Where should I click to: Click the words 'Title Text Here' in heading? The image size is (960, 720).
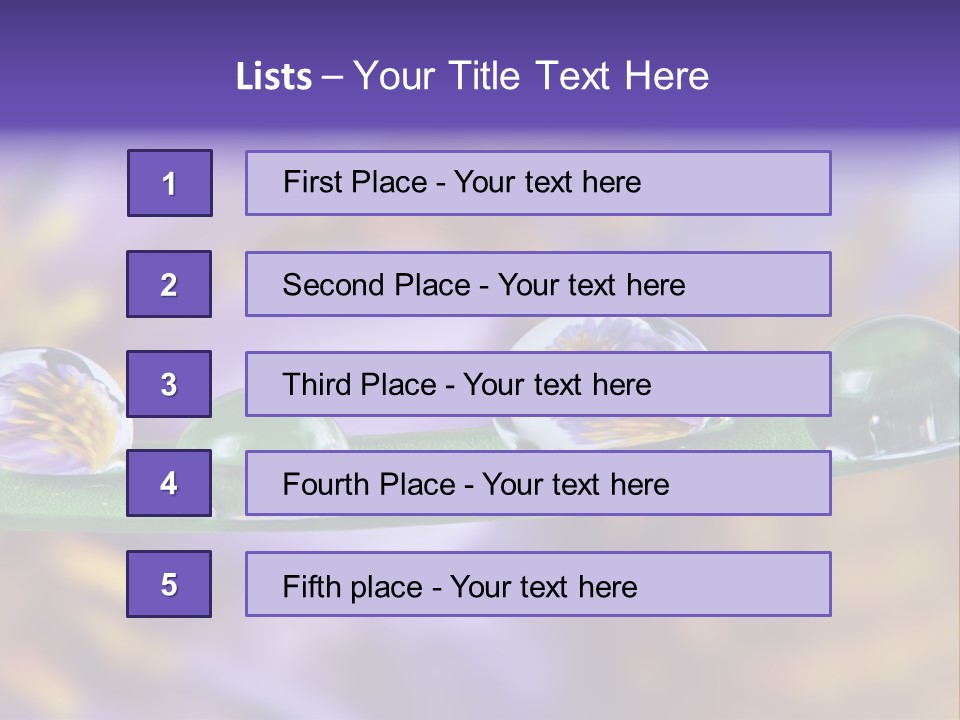point(579,76)
